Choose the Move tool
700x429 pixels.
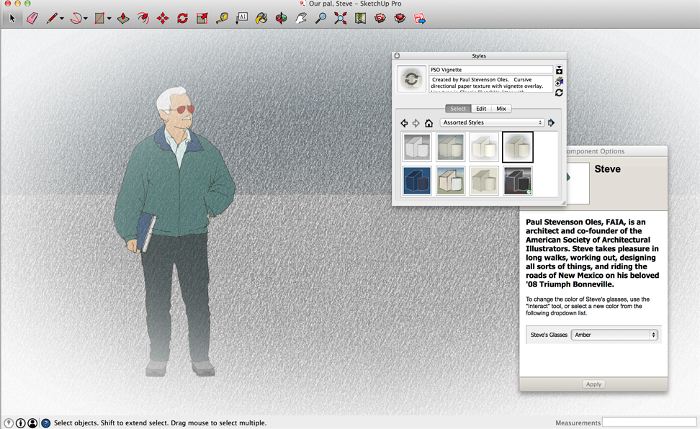pos(162,18)
